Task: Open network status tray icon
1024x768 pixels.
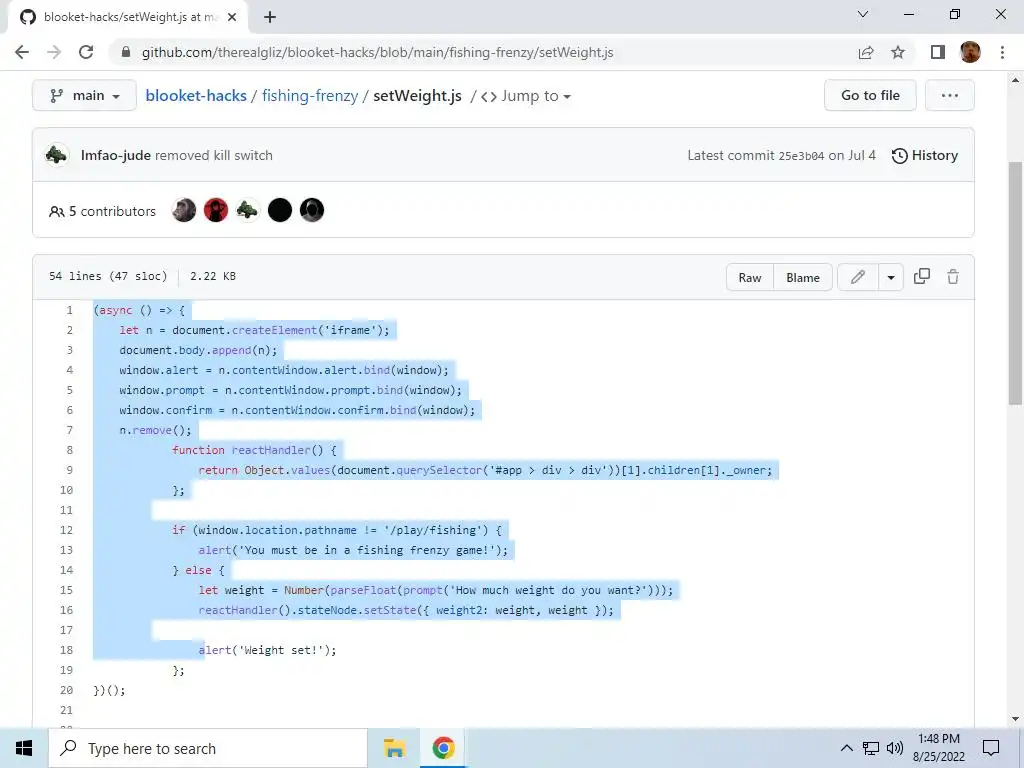Action: tap(871, 748)
